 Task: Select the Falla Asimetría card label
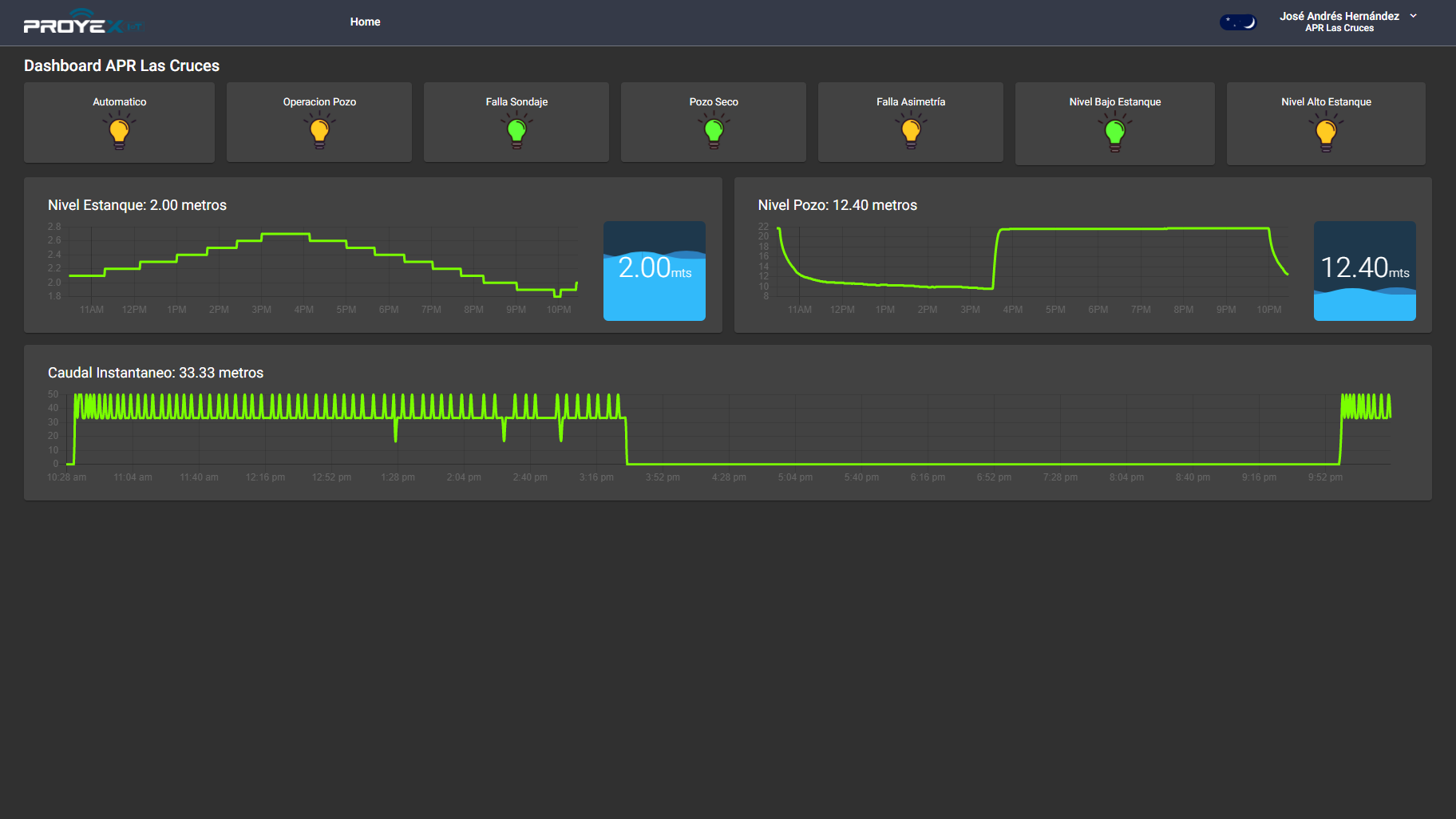pyautogui.click(x=911, y=101)
